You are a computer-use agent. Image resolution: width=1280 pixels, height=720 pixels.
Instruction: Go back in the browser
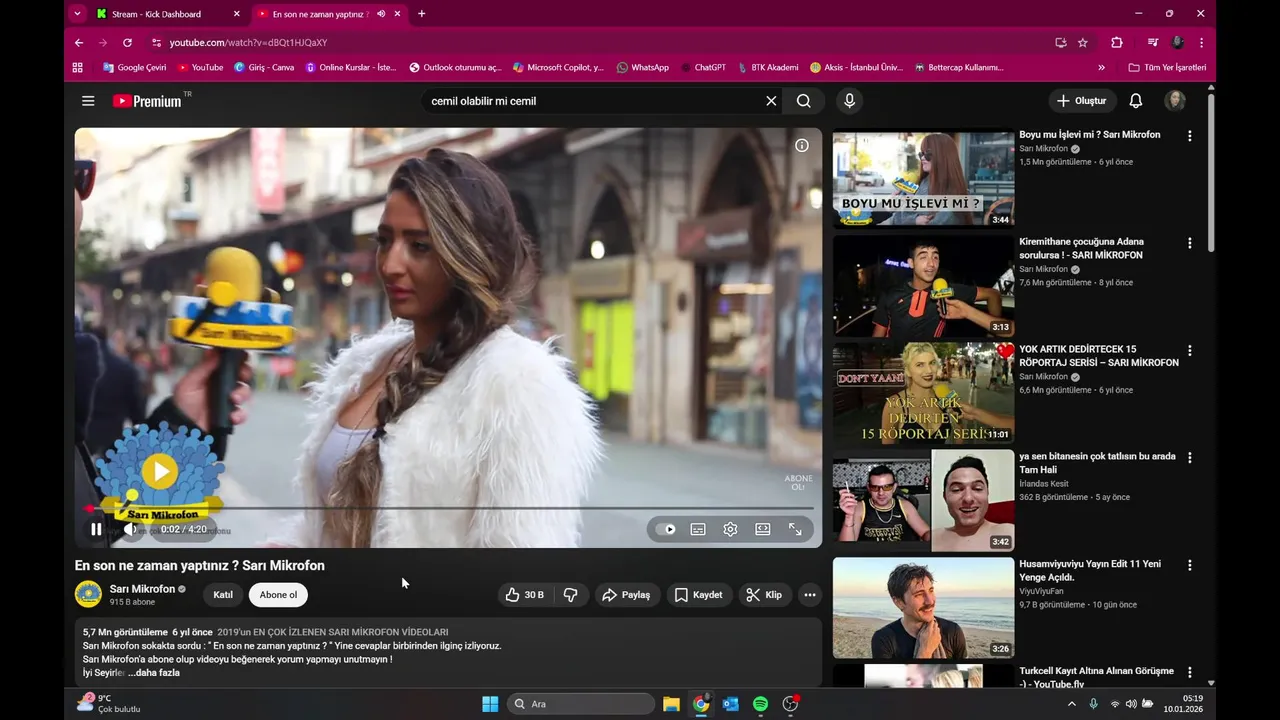pos(79,43)
